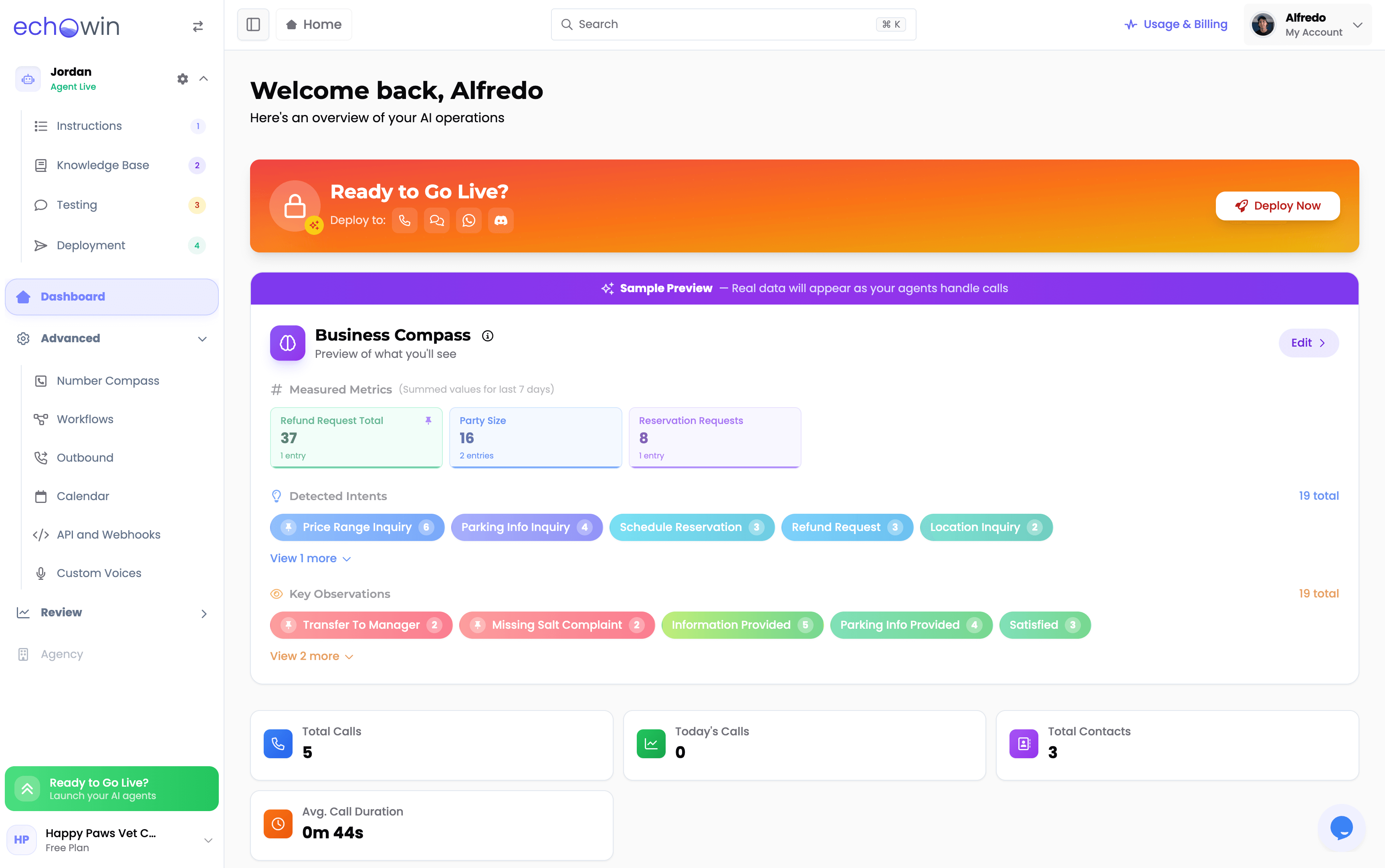Expand View 1 more intents
Image resolution: width=1385 pixels, height=868 pixels.
coord(311,558)
